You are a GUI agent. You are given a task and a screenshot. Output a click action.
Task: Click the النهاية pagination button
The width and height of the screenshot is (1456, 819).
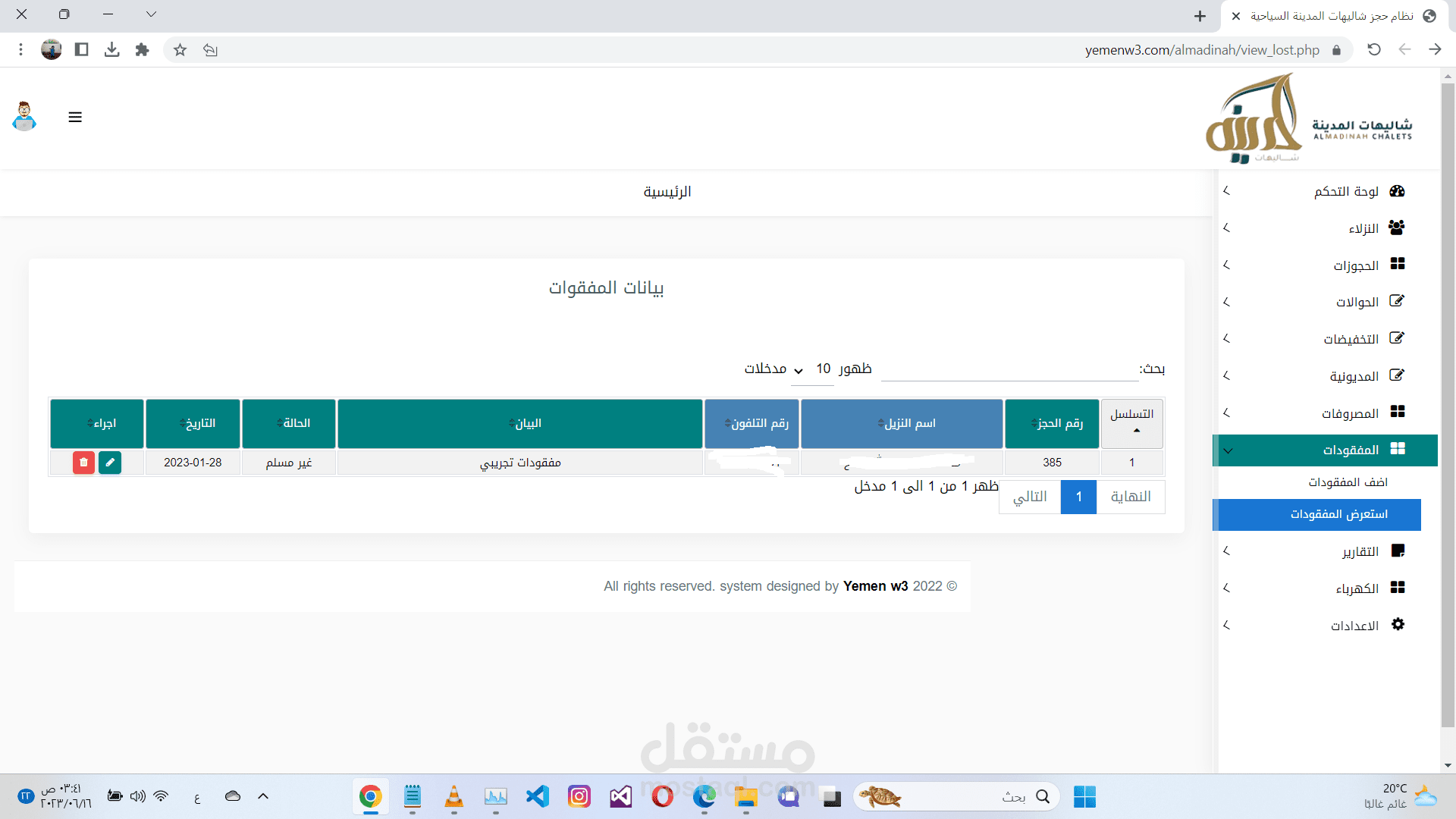1130,497
